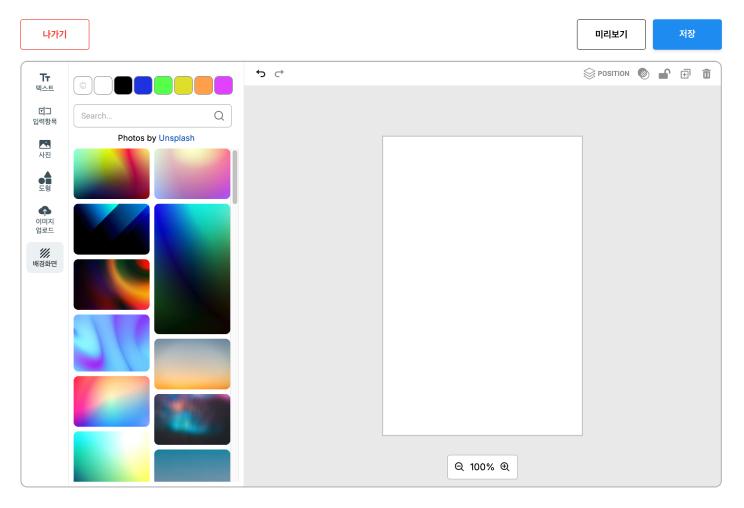Image resolution: width=744 pixels, height=508 pixels.
Task: Click the 미리보기 preview button
Action: (x=611, y=34)
